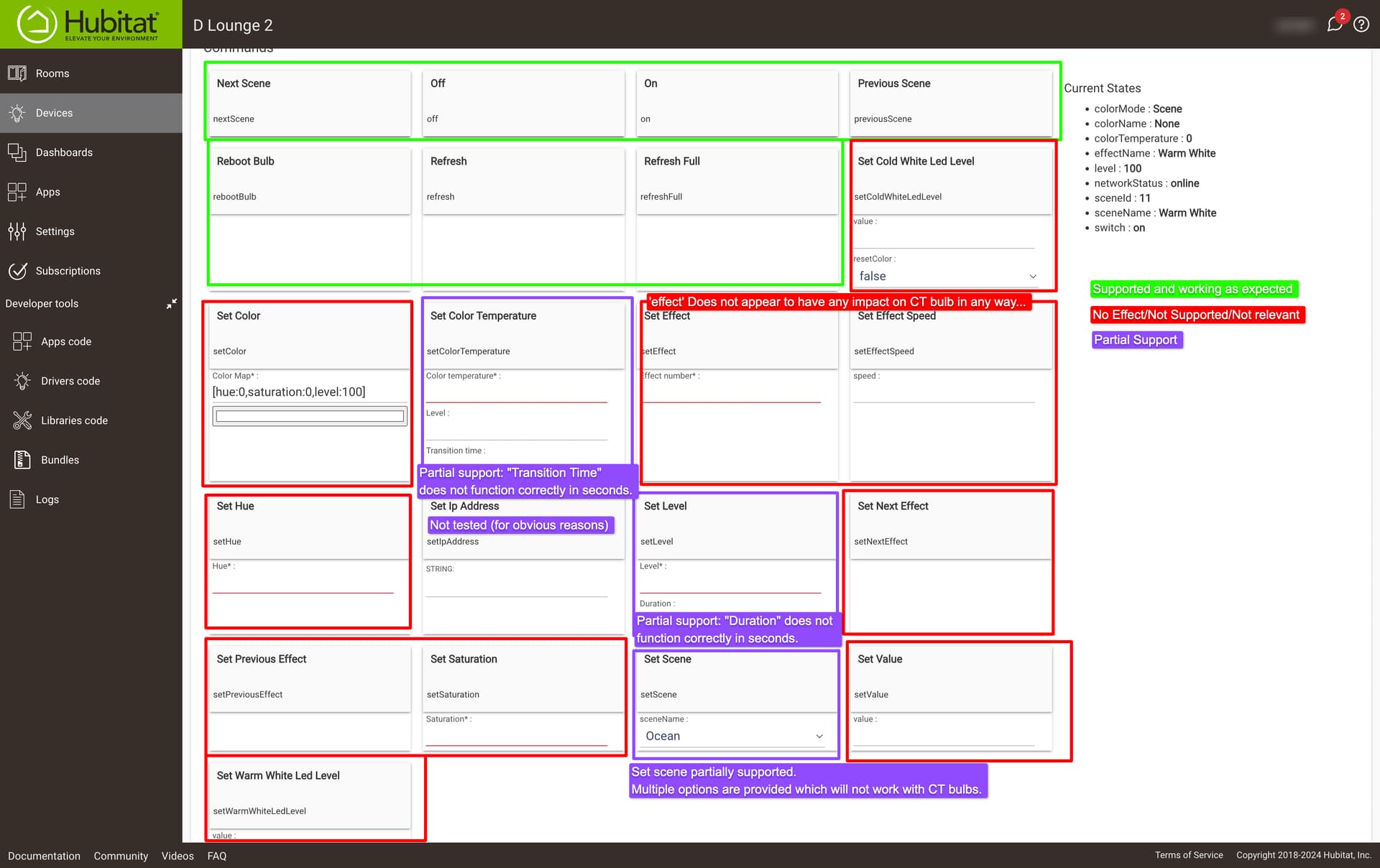Image resolution: width=1380 pixels, height=868 pixels.
Task: Run Set Warm White Led Level
Action: click(310, 795)
